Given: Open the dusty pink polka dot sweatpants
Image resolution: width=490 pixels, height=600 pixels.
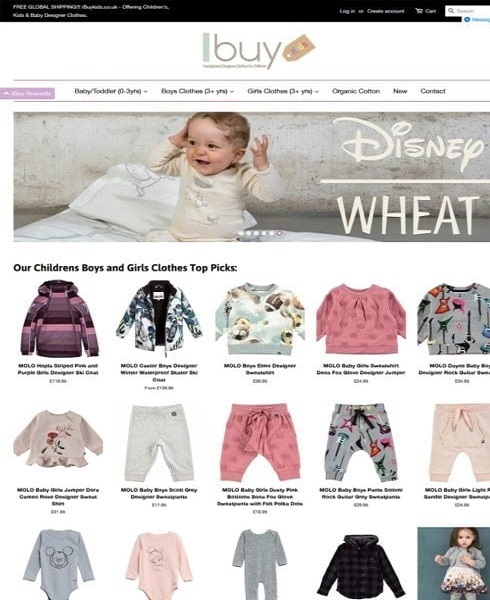Looking at the screenshot, I should (x=260, y=443).
